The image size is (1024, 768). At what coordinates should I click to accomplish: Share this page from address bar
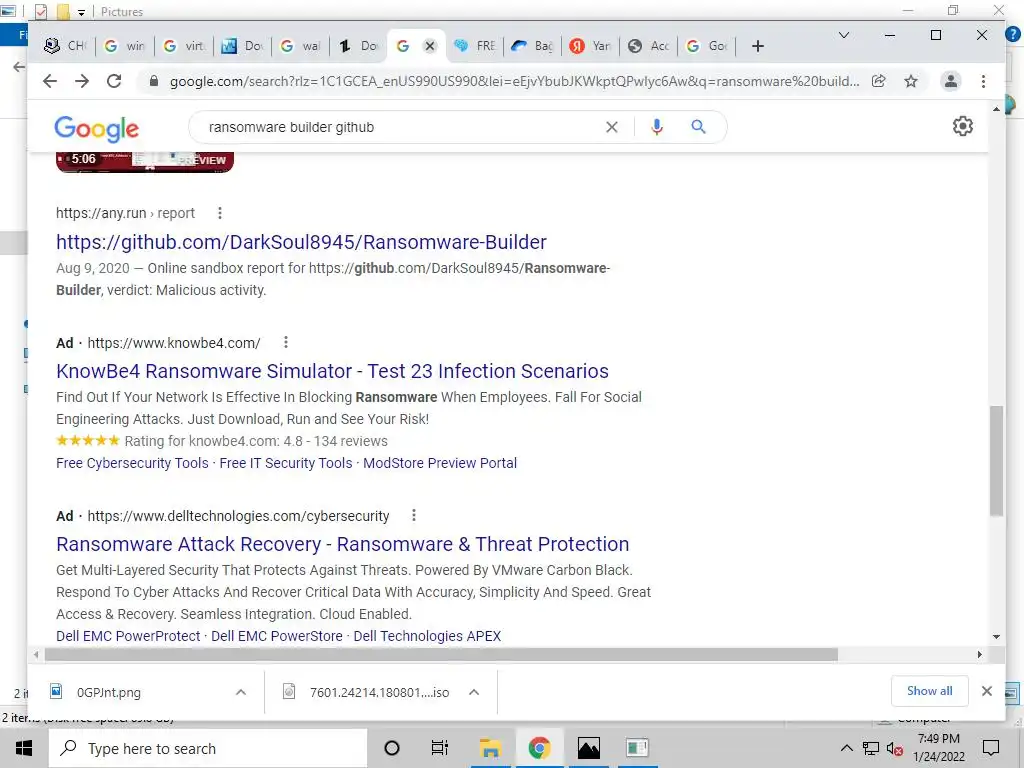[x=879, y=81]
